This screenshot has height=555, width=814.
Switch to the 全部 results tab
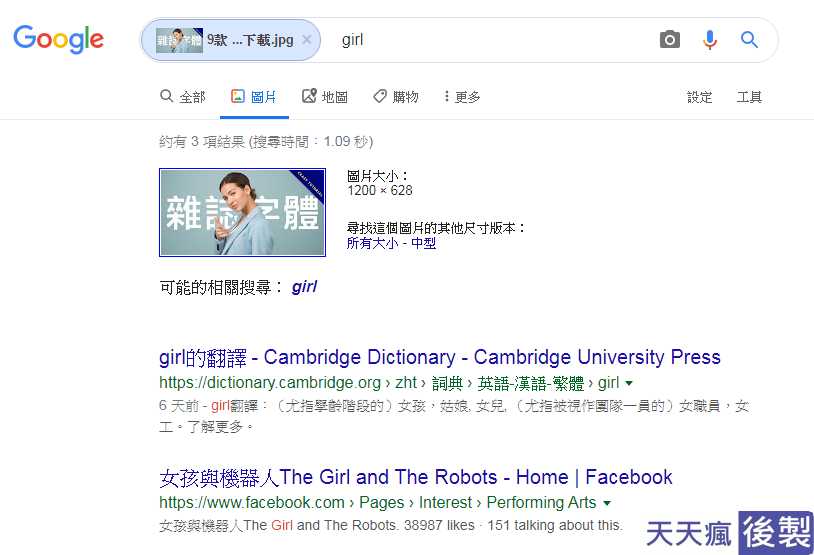[183, 97]
